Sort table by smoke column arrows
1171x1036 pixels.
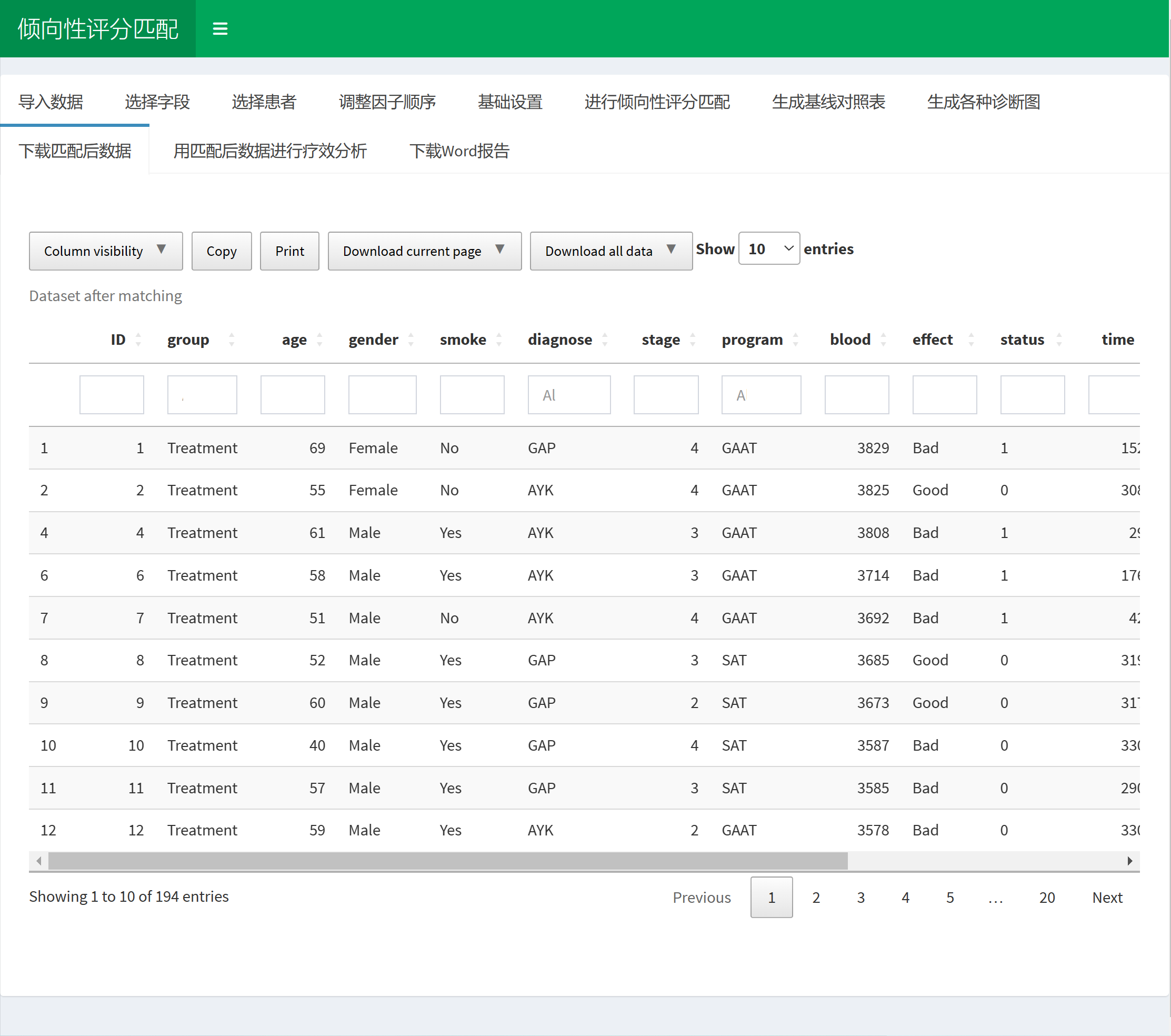499,340
